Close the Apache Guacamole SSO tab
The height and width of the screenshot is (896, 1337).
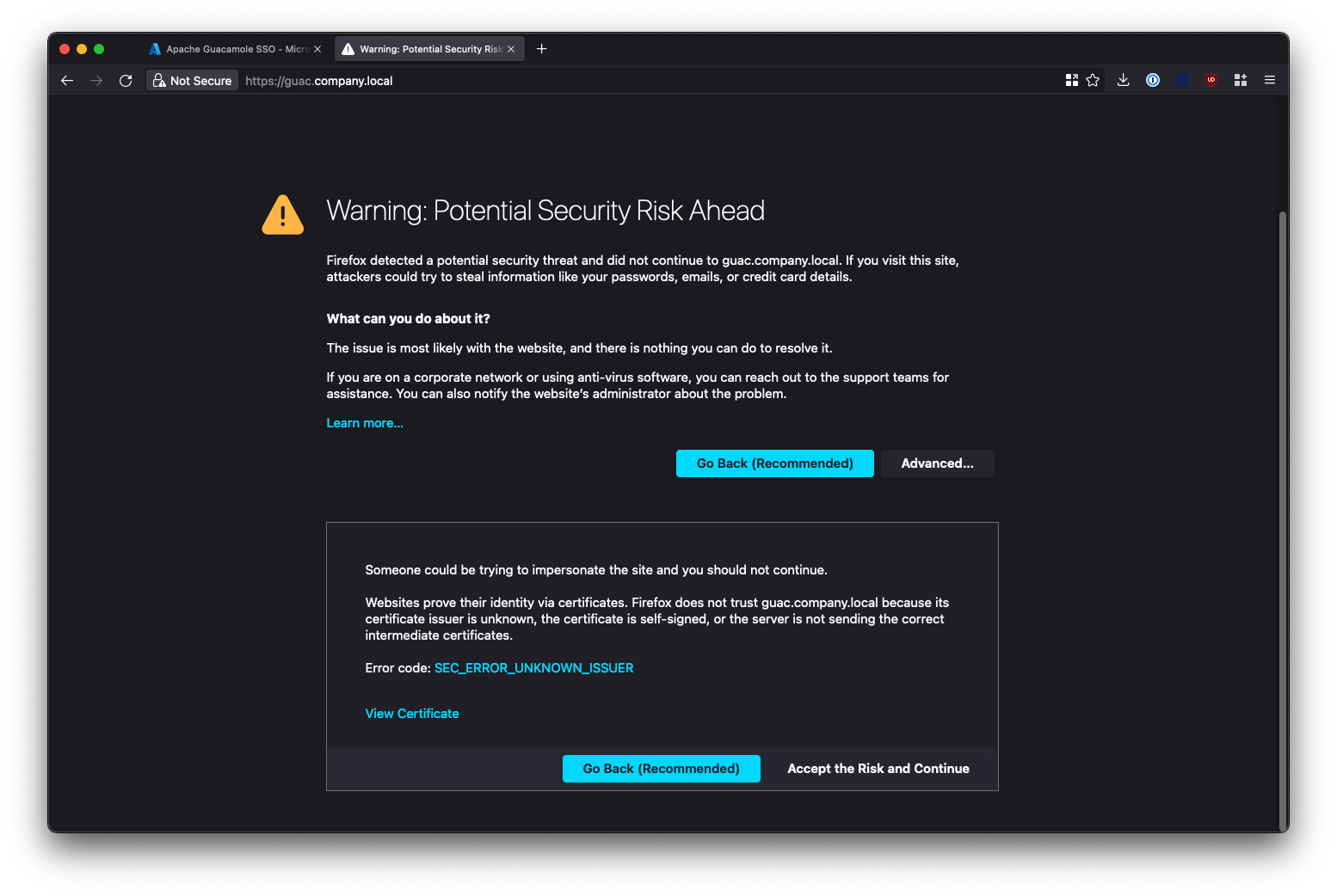click(317, 49)
